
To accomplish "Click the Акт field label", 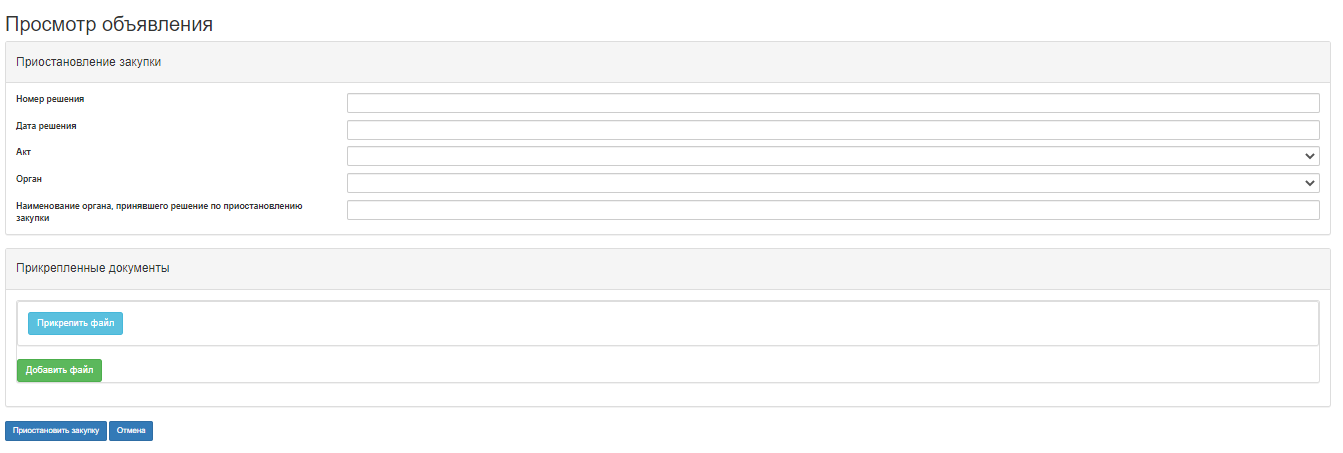I will 25,152.
